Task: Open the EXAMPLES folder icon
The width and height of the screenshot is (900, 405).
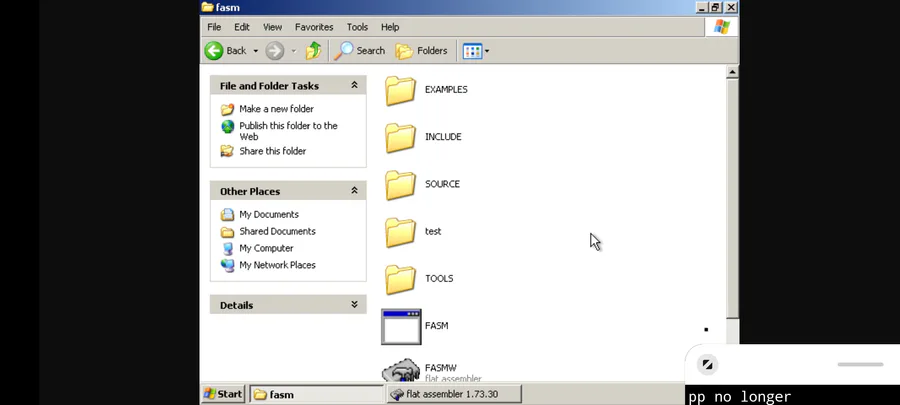Action: click(x=400, y=91)
